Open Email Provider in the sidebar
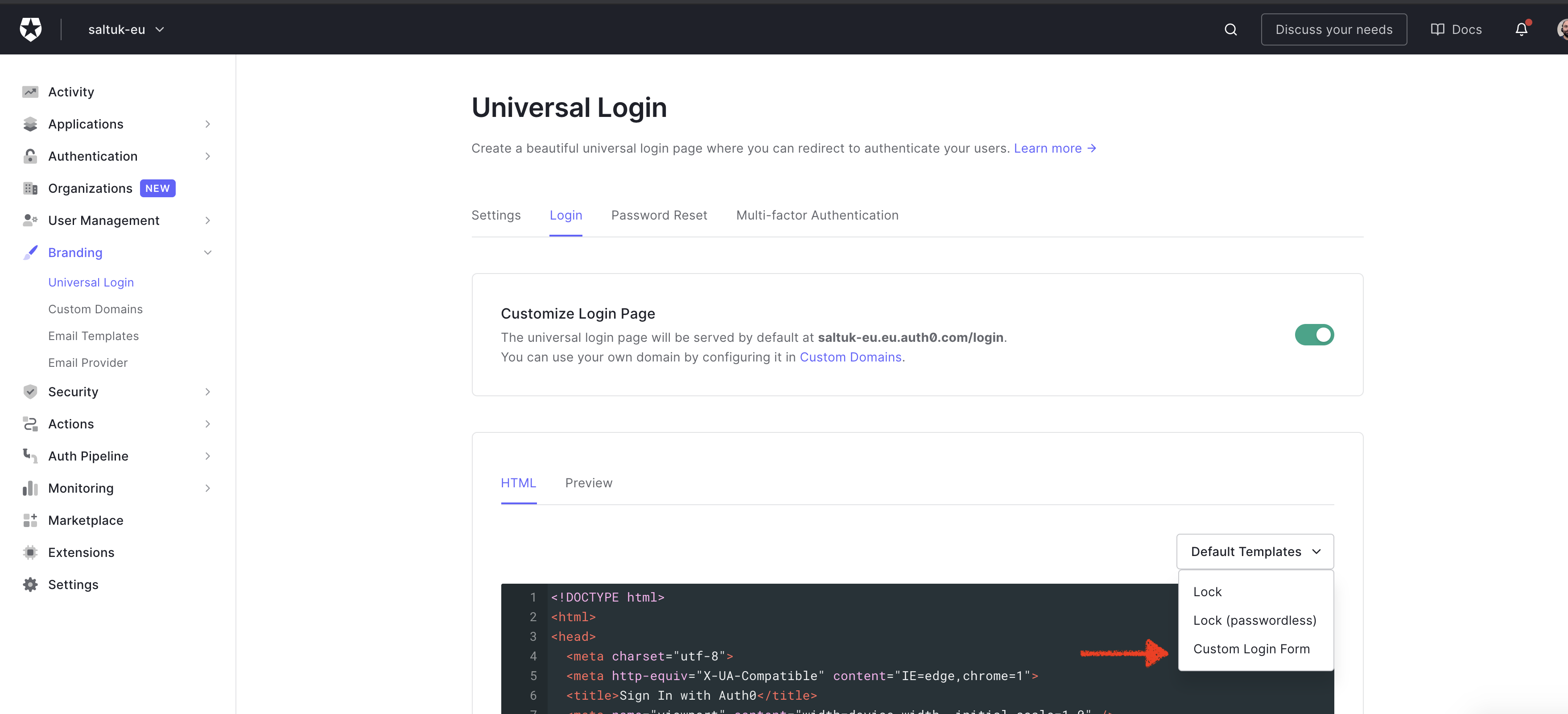This screenshot has height=714, width=1568. (x=88, y=362)
